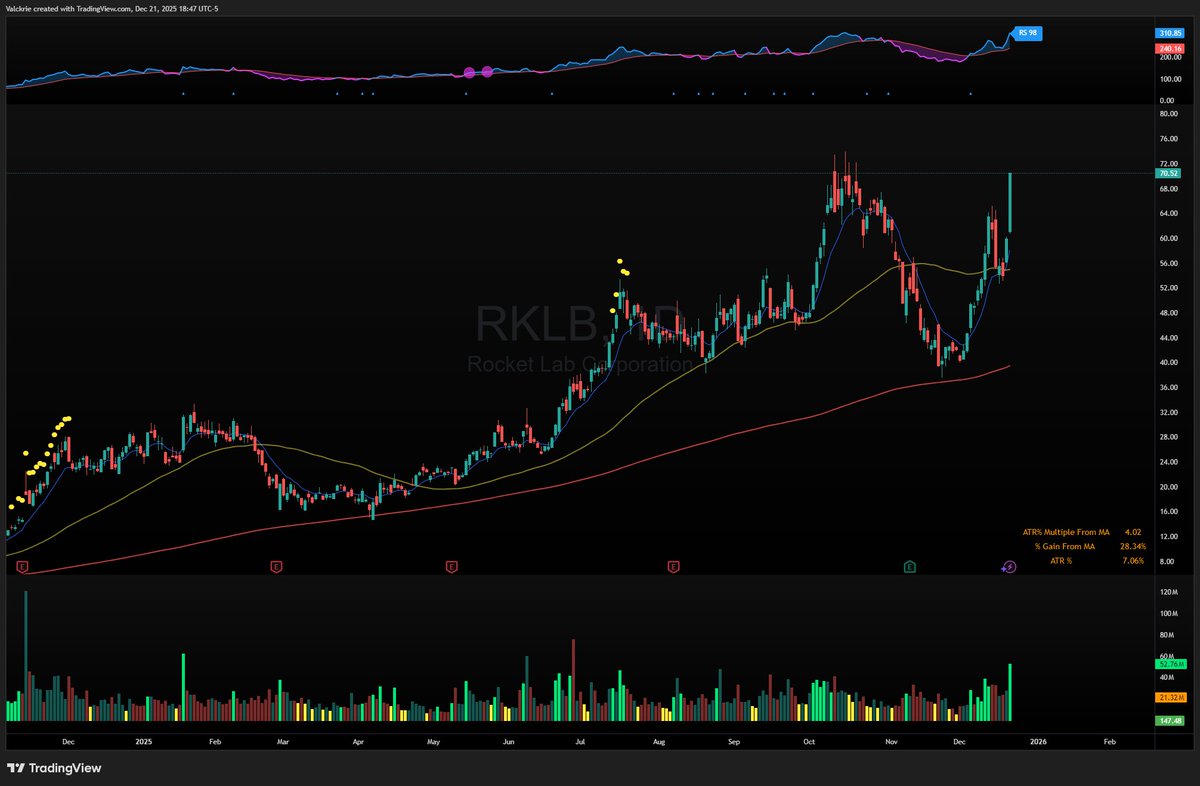Open the red earnings marker near August
The width and height of the screenshot is (1200, 786).
(x=674, y=567)
